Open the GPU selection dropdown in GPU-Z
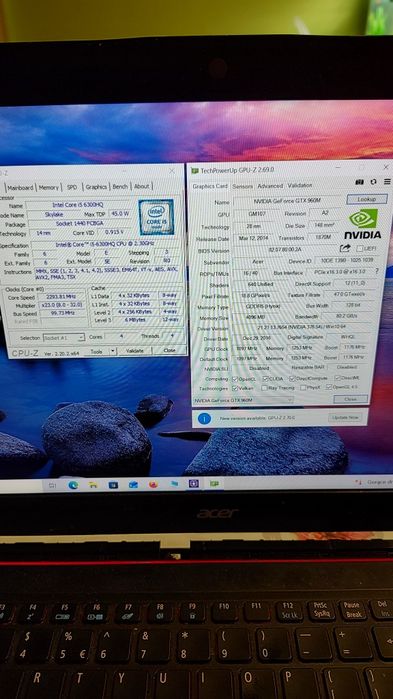The image size is (393, 699). 243,400
